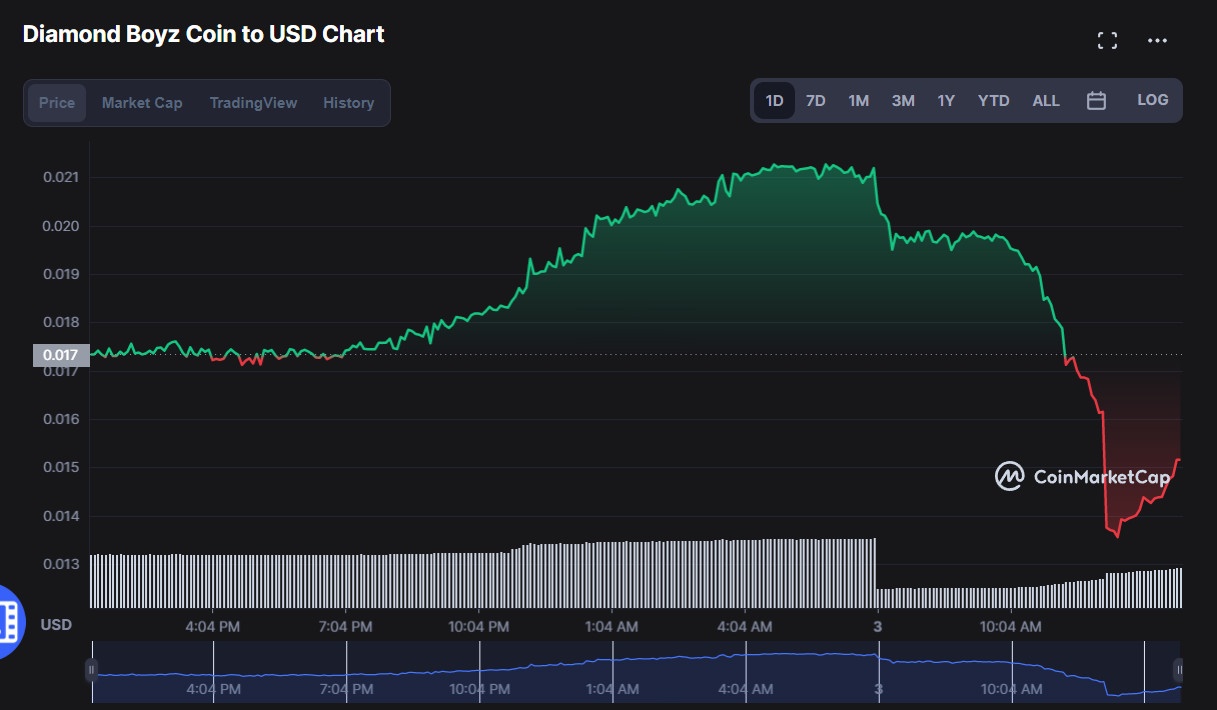Toggle LOG scale on the chart
This screenshot has height=710, width=1217.
[x=1152, y=100]
